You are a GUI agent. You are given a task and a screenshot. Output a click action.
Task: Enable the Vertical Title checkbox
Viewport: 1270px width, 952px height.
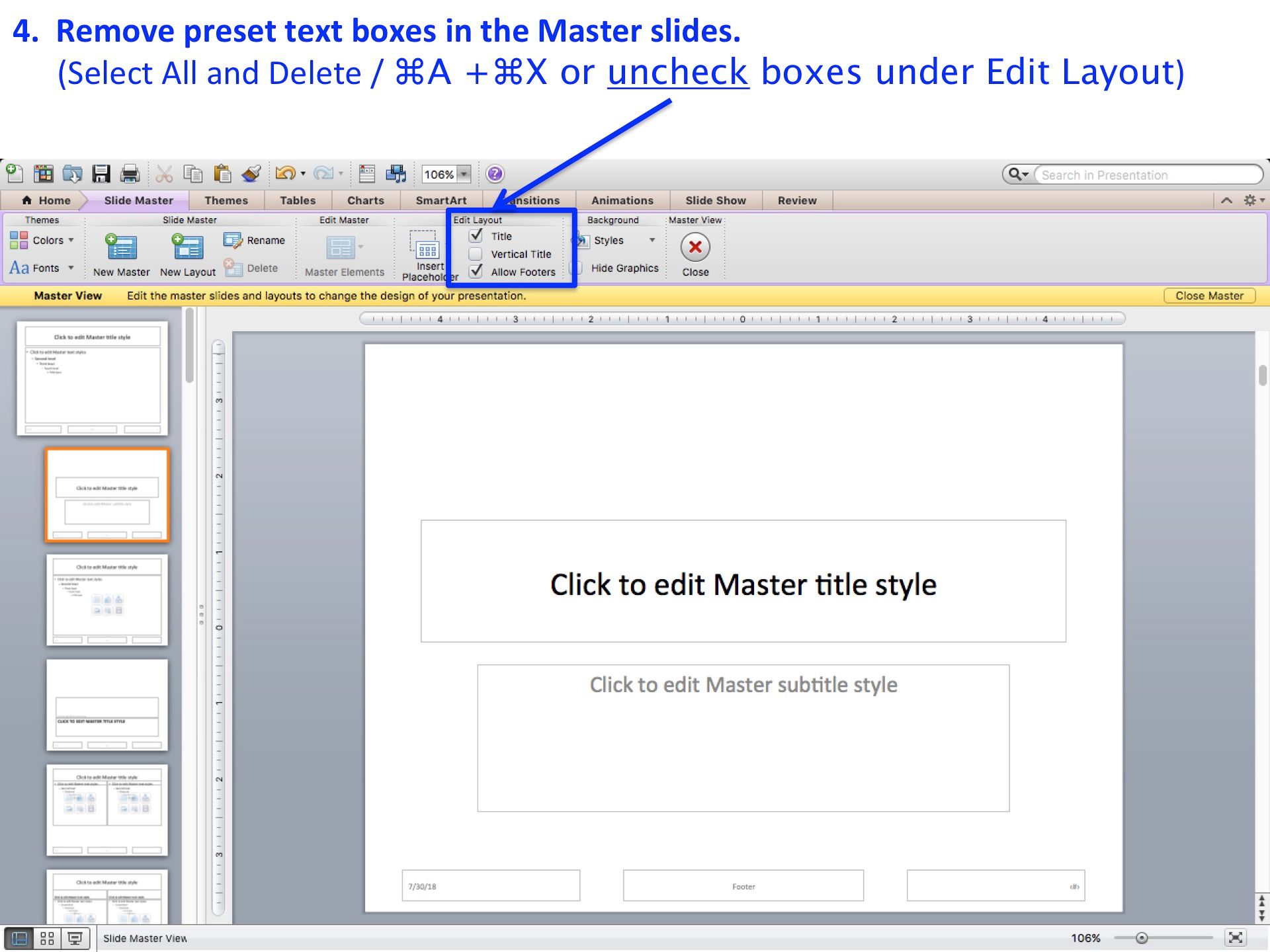click(x=475, y=254)
